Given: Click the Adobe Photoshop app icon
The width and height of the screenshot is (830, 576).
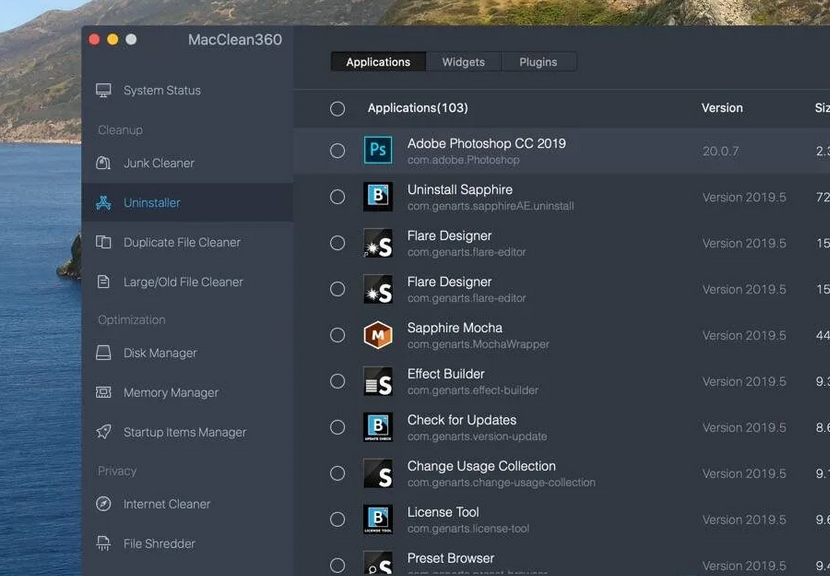Looking at the screenshot, I should 378,150.
